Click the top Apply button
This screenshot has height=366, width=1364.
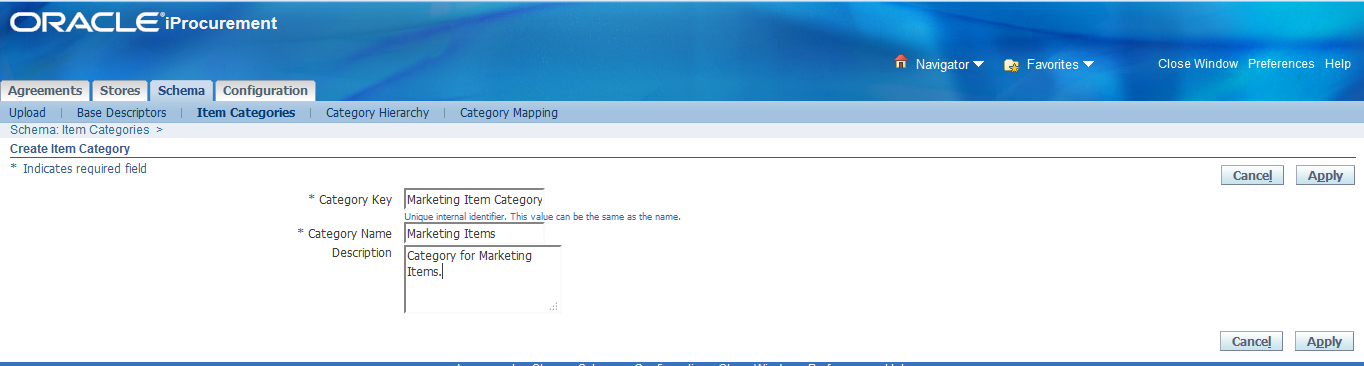[1325, 175]
